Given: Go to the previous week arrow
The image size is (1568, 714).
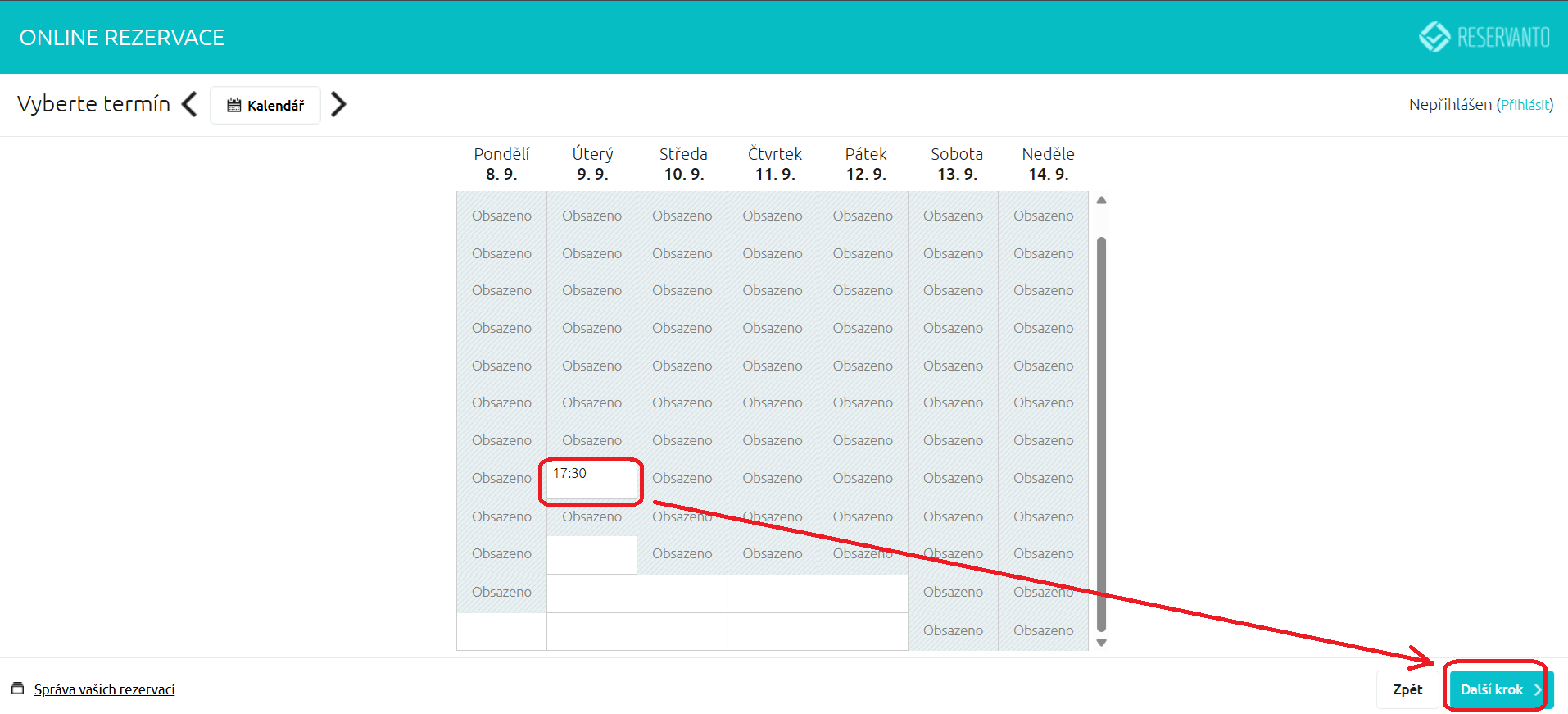Looking at the screenshot, I should pyautogui.click(x=189, y=105).
